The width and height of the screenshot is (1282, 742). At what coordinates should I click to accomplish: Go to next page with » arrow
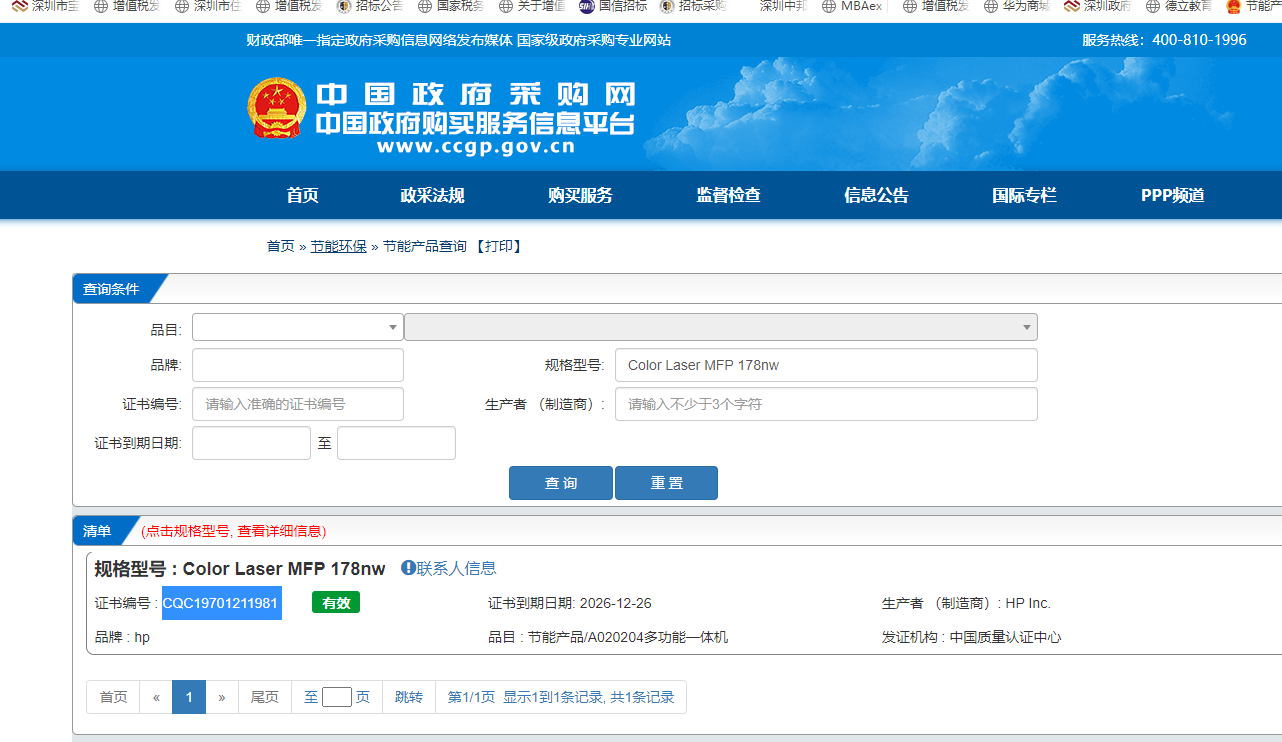222,697
